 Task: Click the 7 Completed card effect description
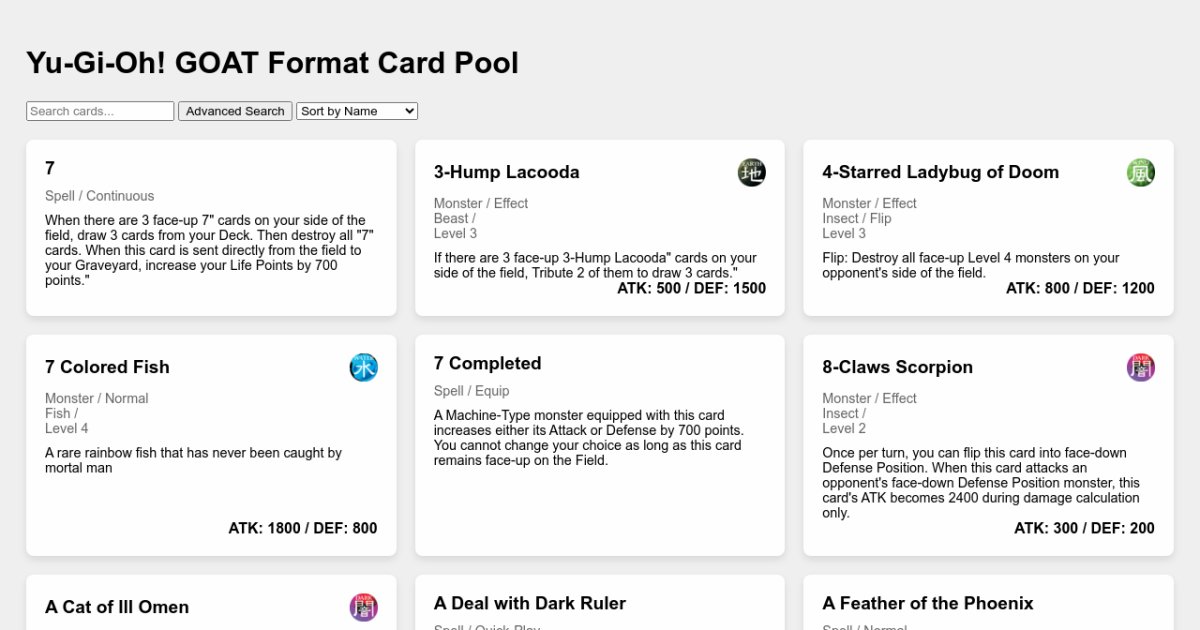point(588,438)
